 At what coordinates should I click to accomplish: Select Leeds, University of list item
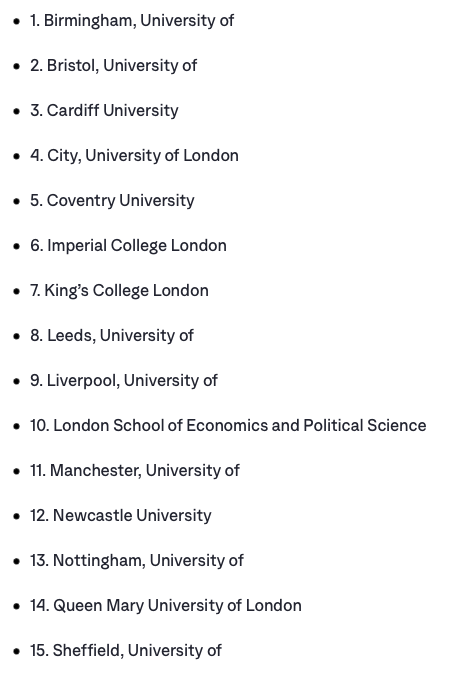point(112,336)
